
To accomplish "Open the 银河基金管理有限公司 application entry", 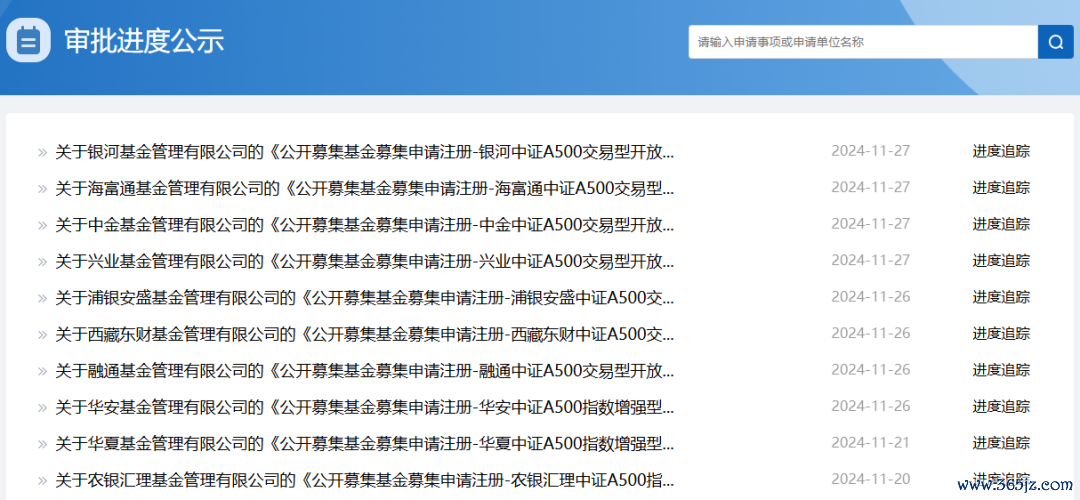I will [x=364, y=152].
